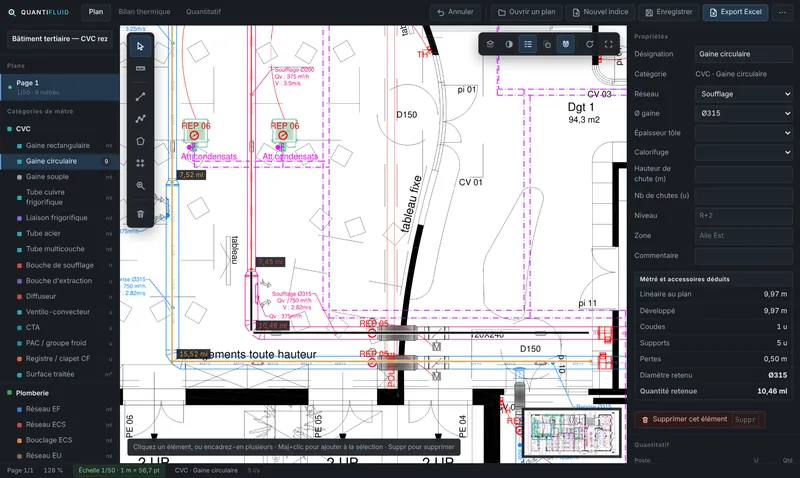Image resolution: width=800 pixels, height=478 pixels.
Task: Select PAC / groupe froid category
Action: point(60,343)
